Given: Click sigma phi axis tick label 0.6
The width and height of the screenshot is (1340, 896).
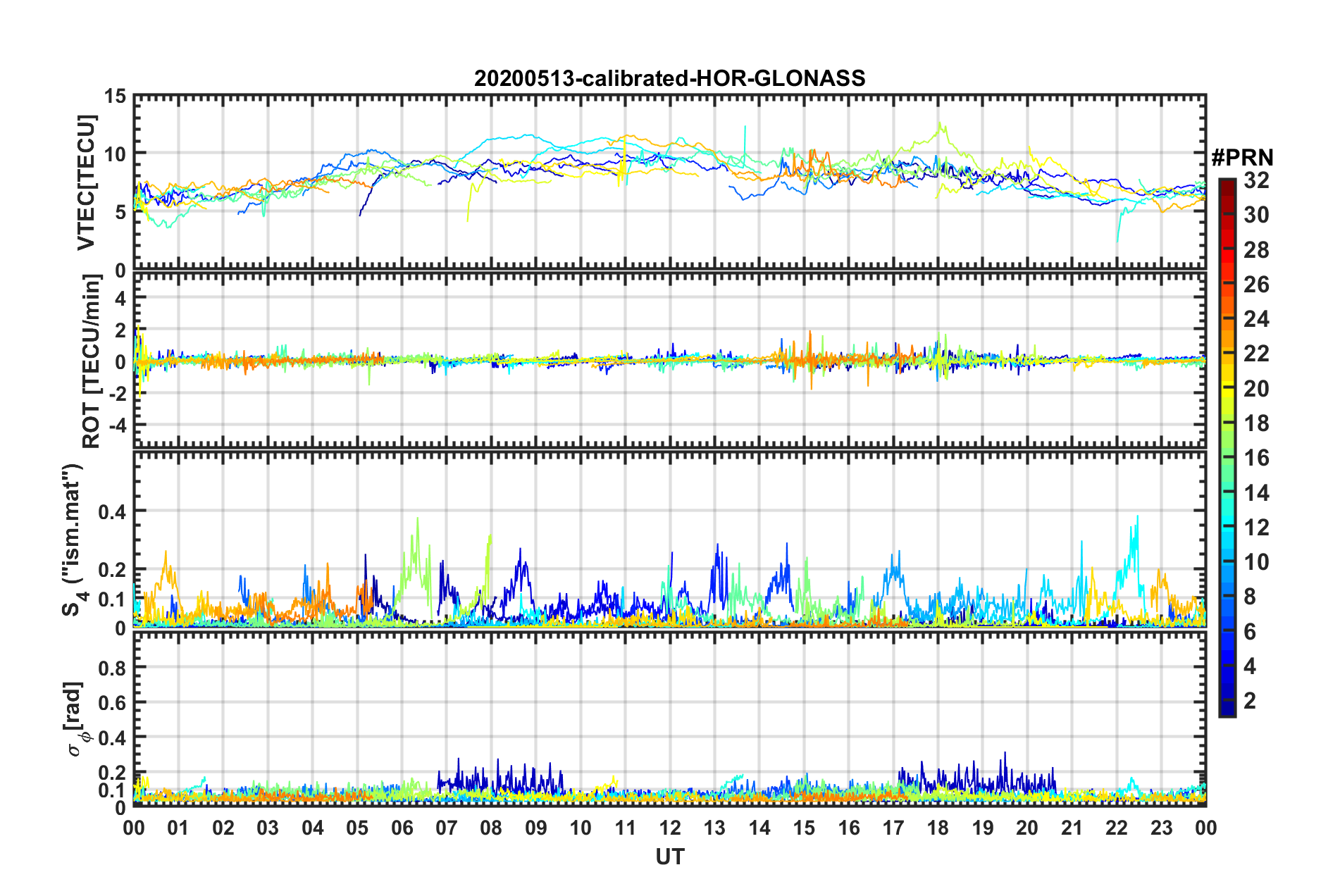Looking at the screenshot, I should tap(113, 702).
